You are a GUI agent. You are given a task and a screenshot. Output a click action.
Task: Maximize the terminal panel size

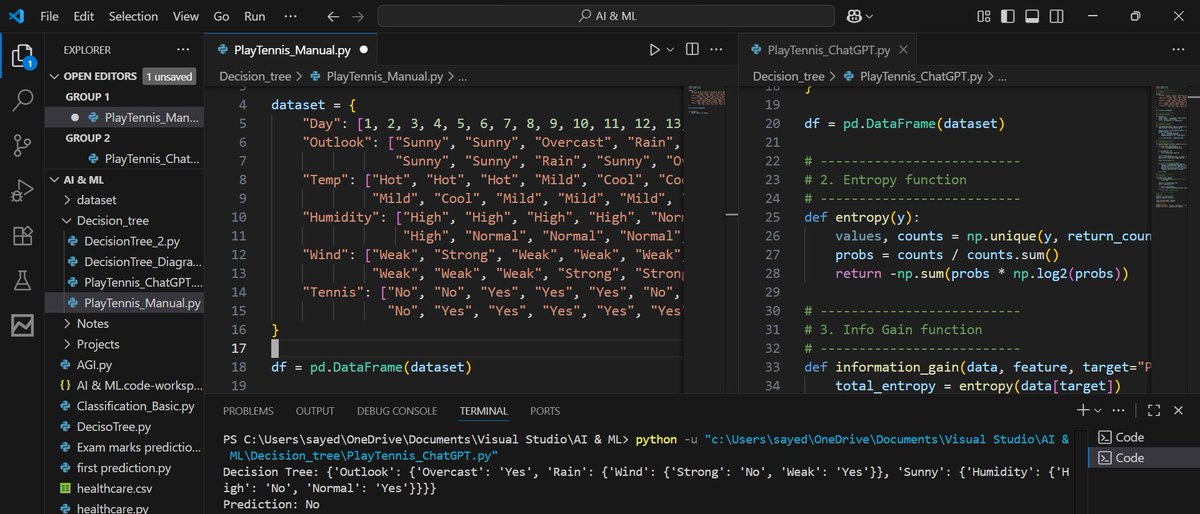1154,410
